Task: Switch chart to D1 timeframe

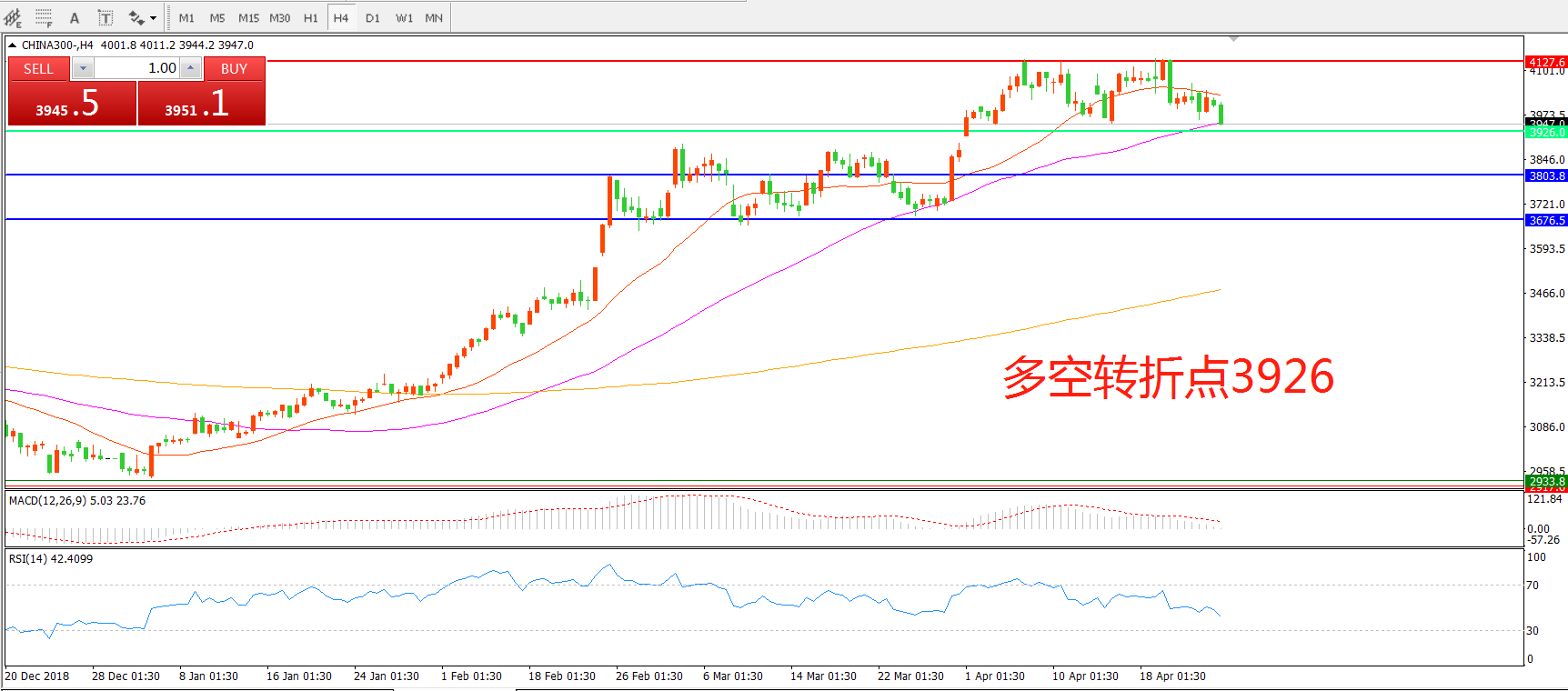Action: point(373,17)
